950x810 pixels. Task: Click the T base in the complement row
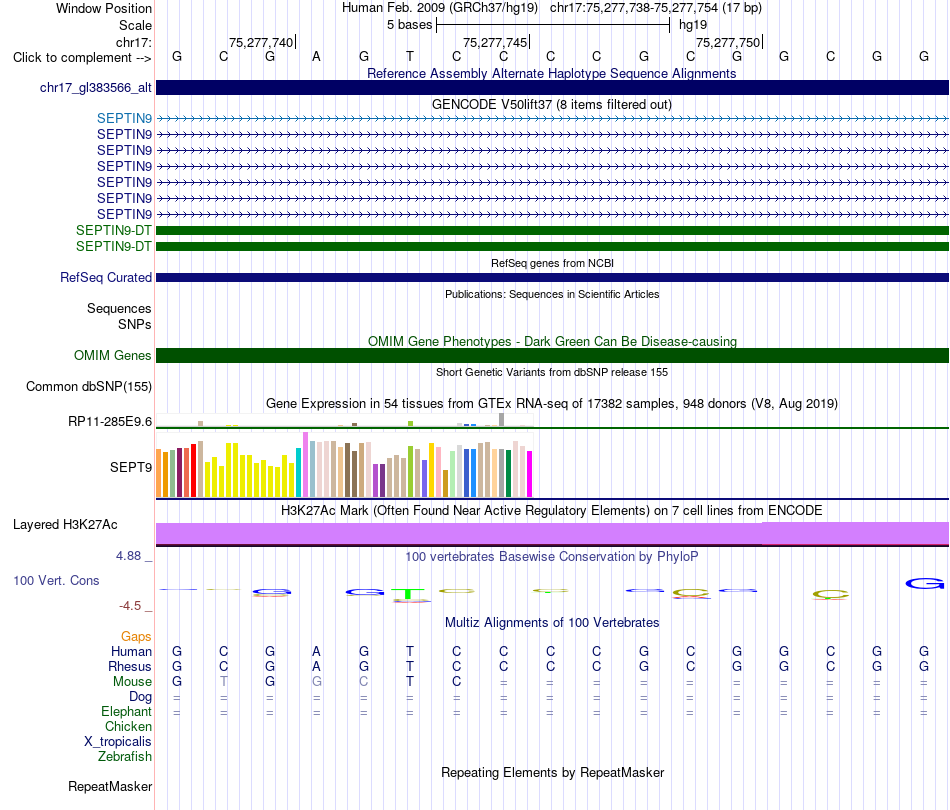click(410, 56)
